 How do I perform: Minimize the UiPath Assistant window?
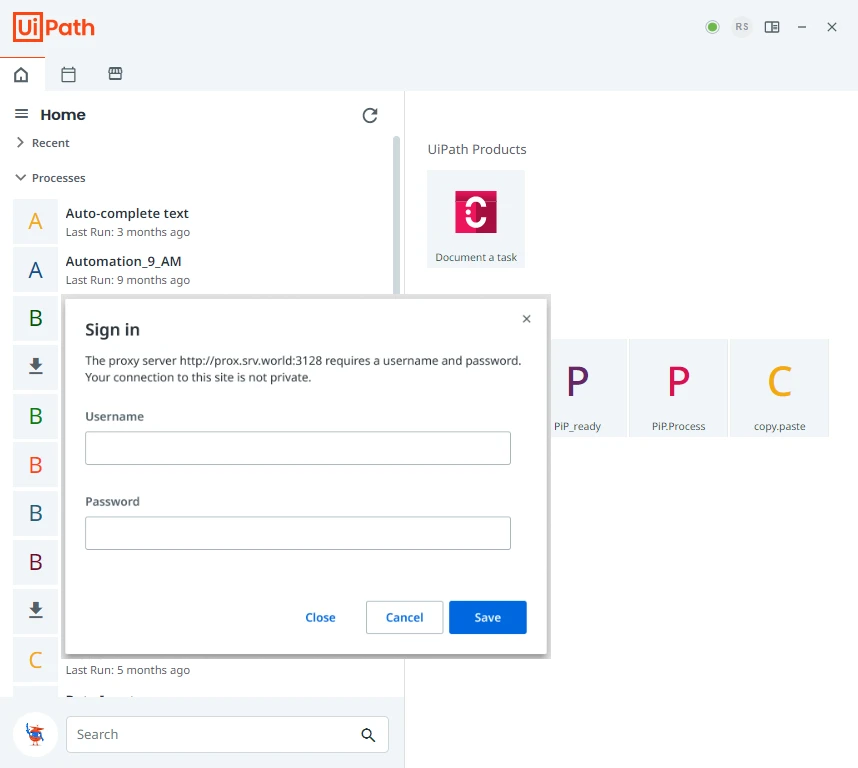(802, 27)
